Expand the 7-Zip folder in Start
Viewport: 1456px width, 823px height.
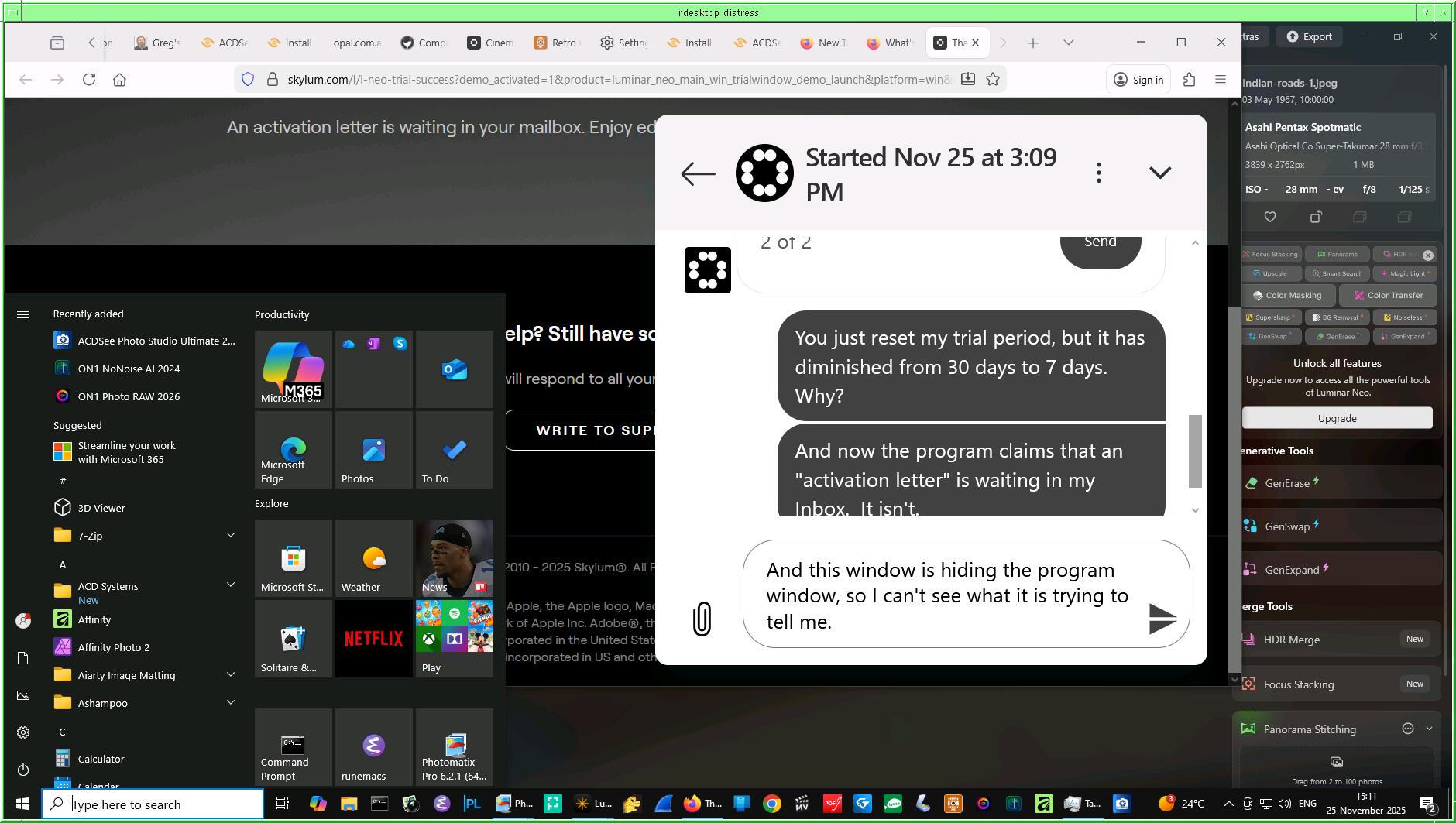coord(230,535)
